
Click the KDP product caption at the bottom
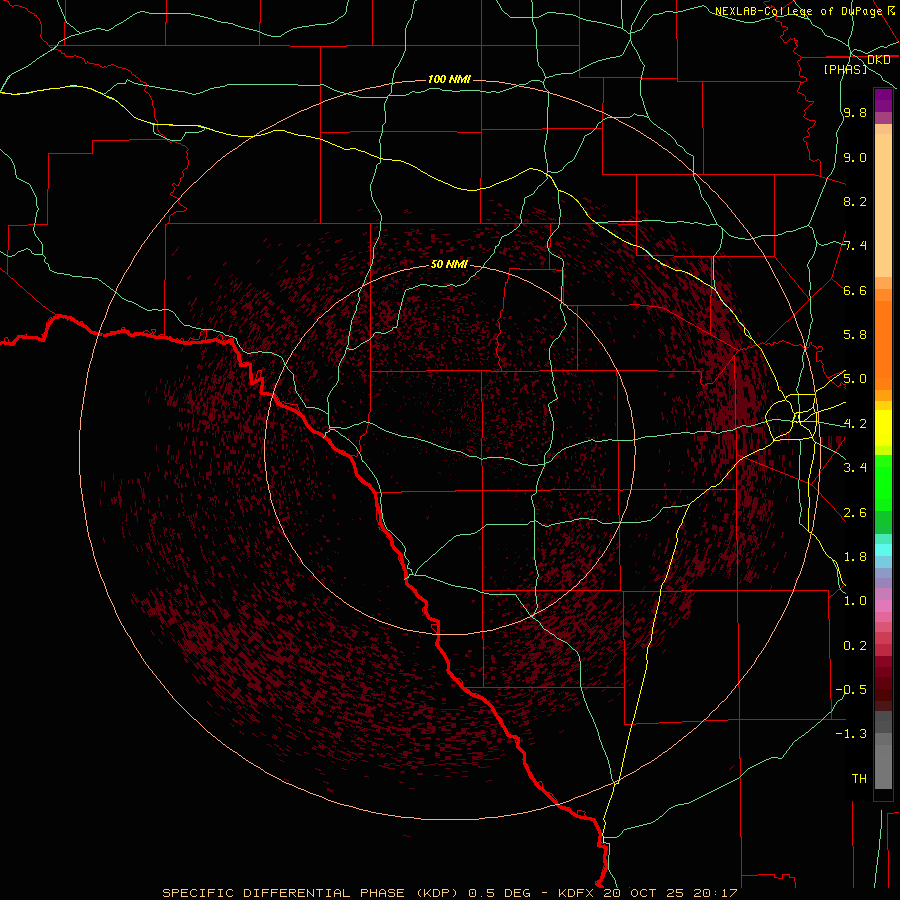449,893
